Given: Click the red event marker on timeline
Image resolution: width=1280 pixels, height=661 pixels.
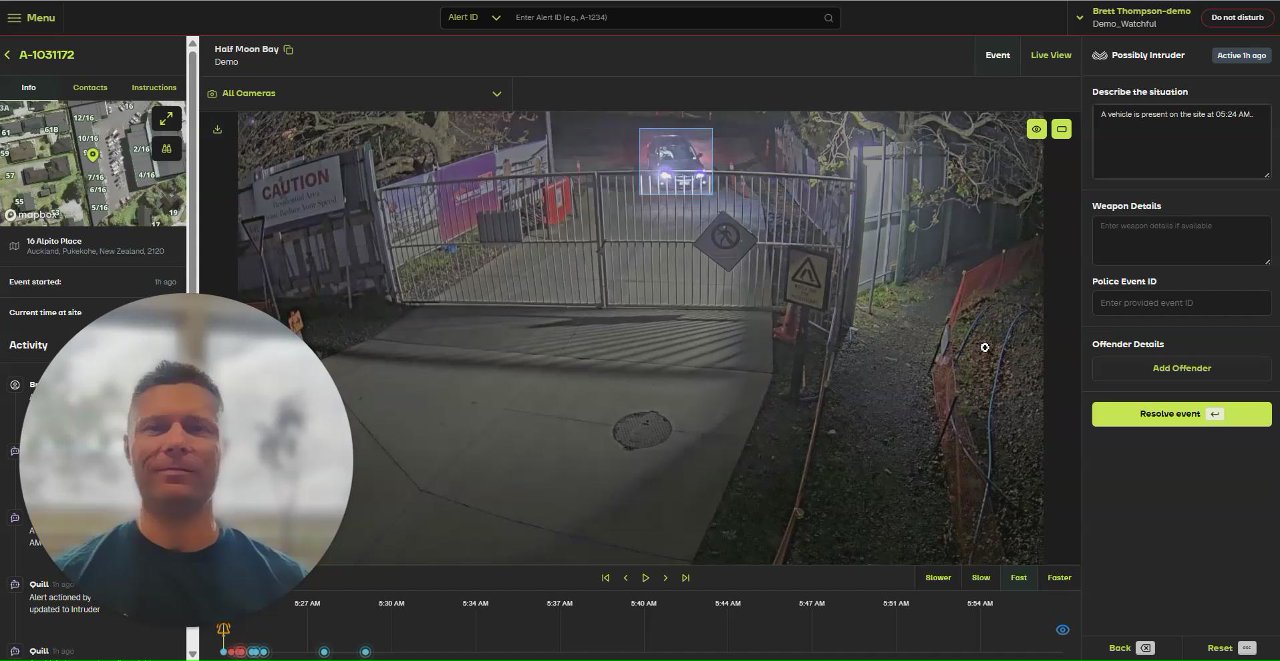Looking at the screenshot, I should point(239,652).
